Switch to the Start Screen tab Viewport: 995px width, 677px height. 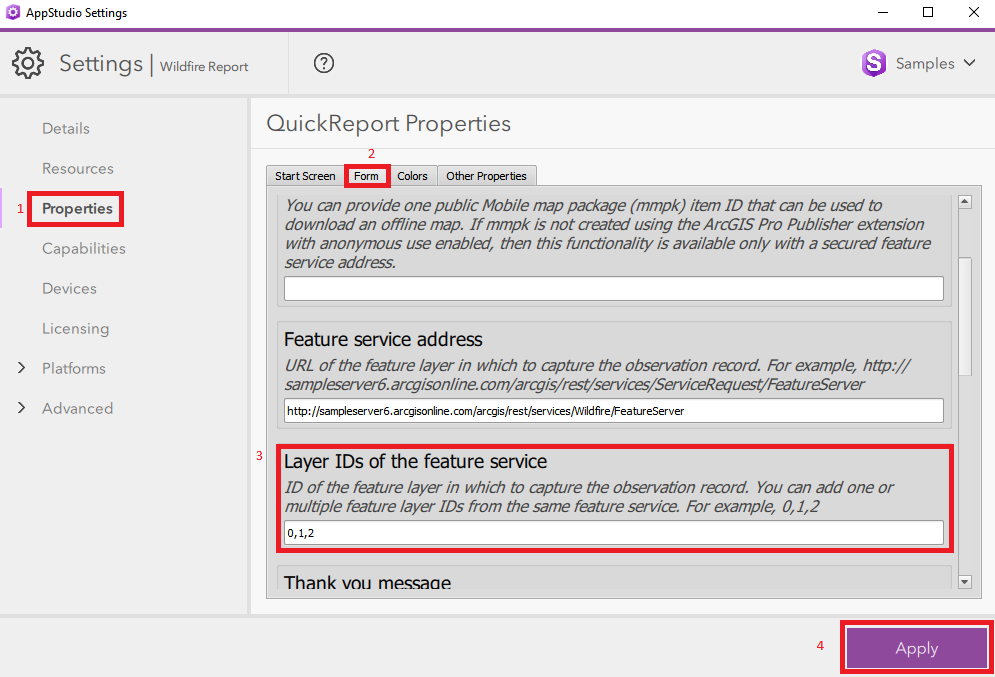(x=305, y=176)
